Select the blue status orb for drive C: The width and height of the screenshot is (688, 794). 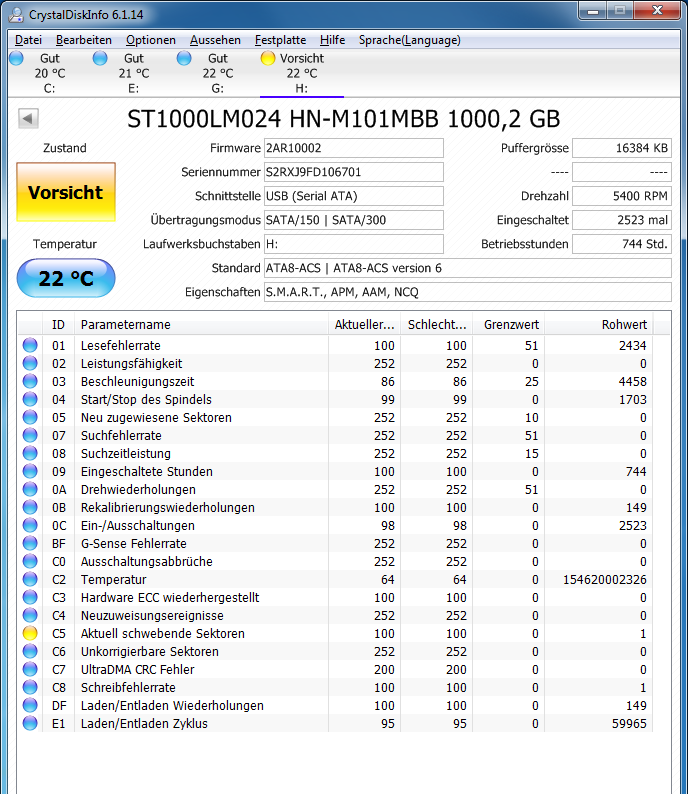tap(16, 58)
